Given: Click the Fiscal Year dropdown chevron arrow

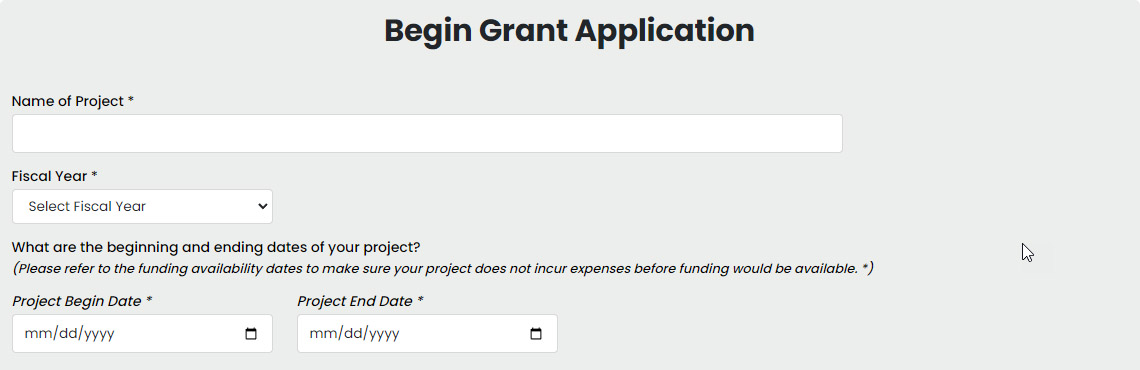Looking at the screenshot, I should pos(263,206).
